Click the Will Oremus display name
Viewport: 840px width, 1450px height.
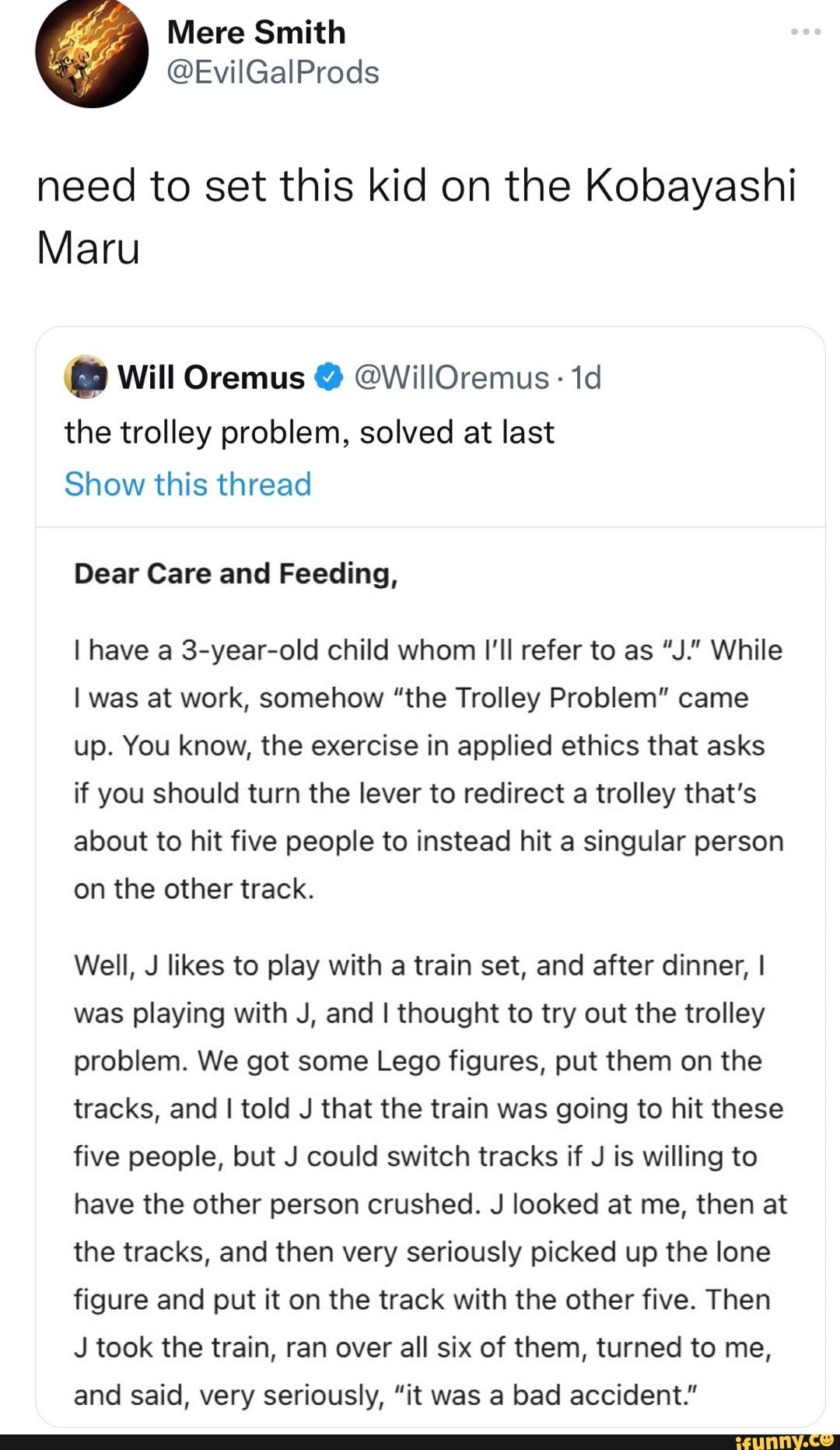(211, 377)
